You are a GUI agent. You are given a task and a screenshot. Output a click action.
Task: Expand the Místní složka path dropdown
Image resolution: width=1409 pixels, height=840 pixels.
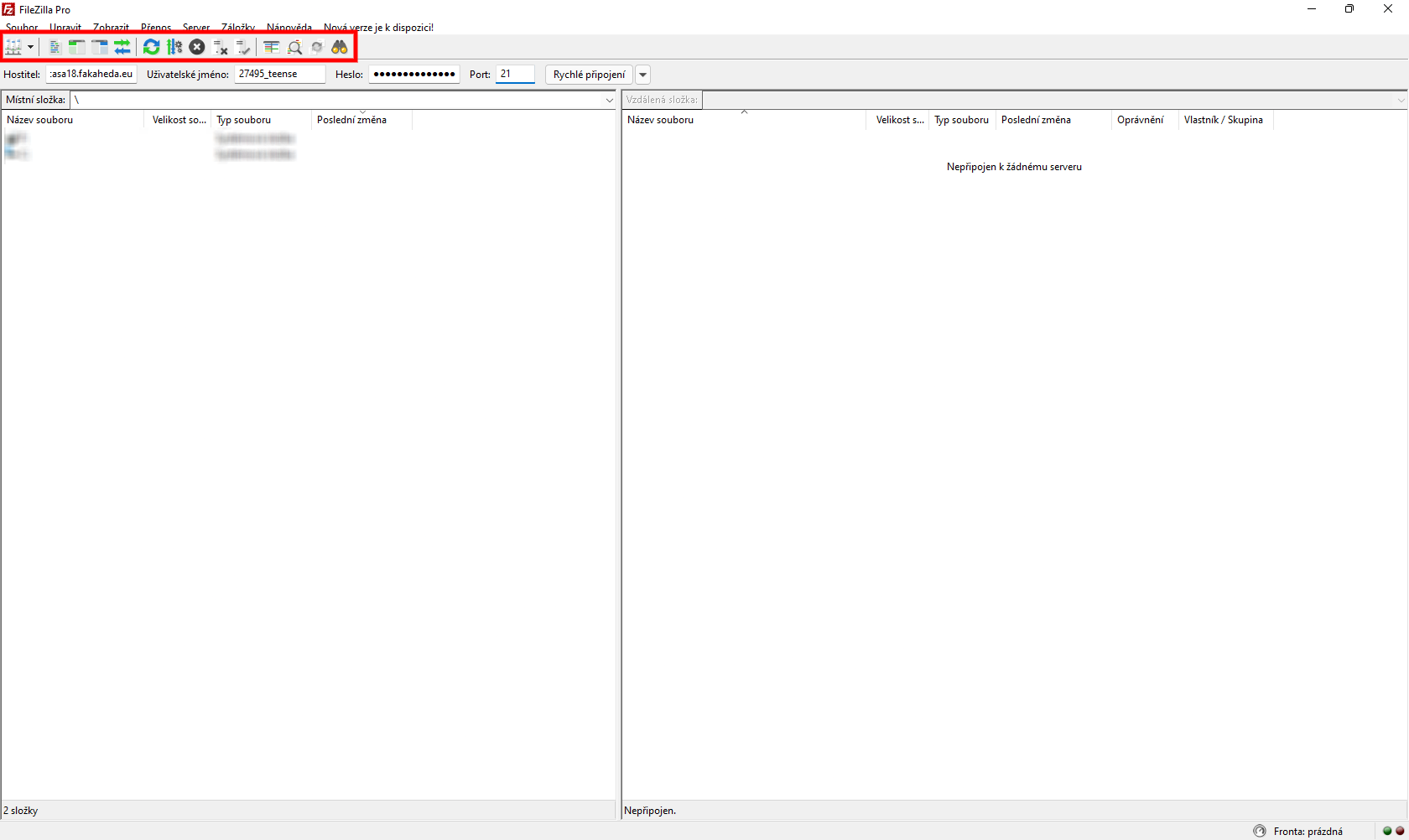point(610,100)
